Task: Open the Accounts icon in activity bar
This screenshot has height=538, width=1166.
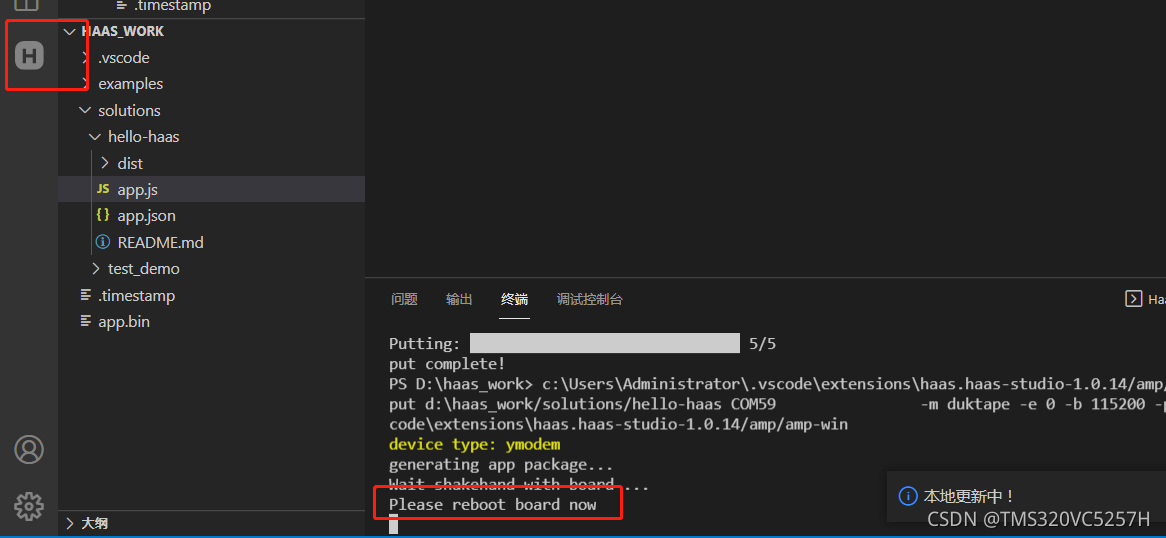Action: point(29,449)
